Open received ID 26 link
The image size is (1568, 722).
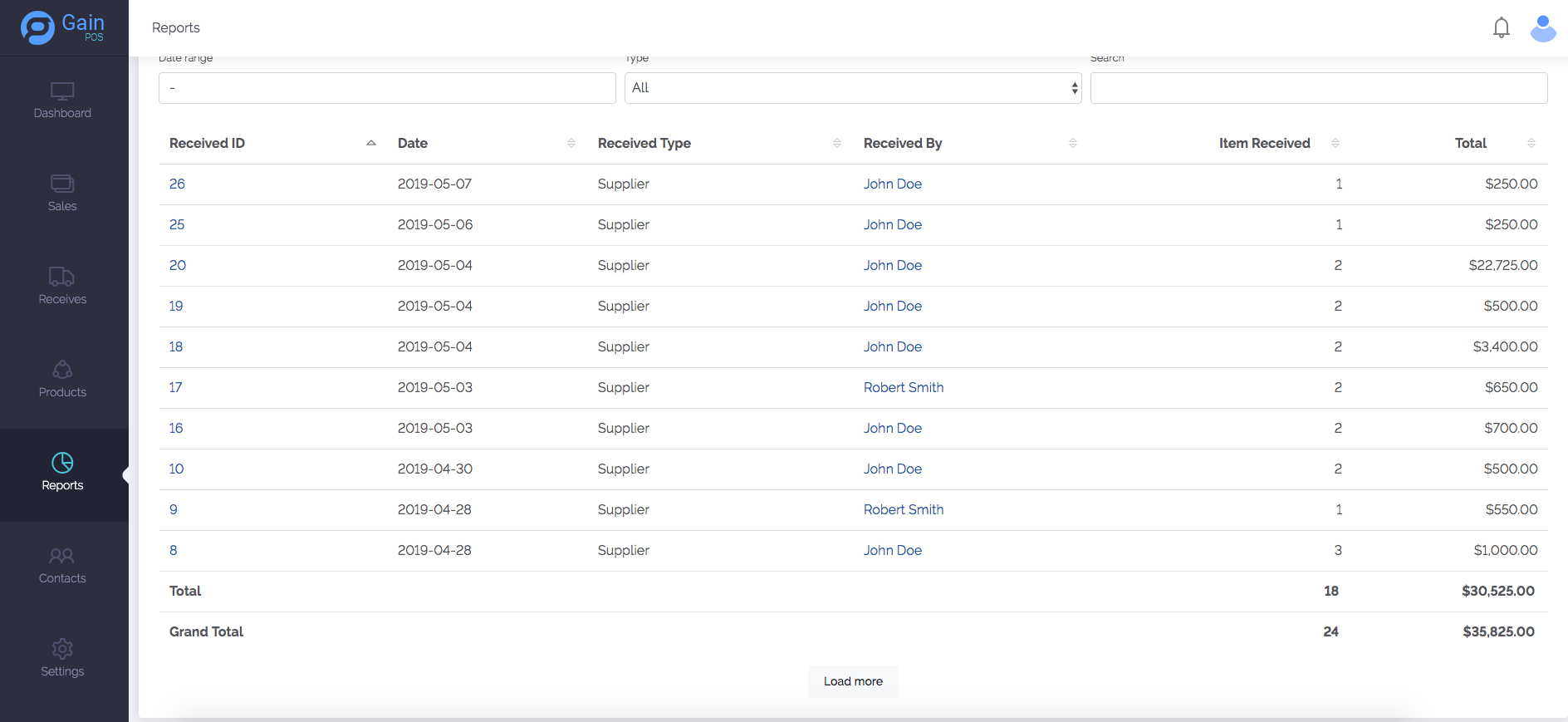(x=177, y=184)
